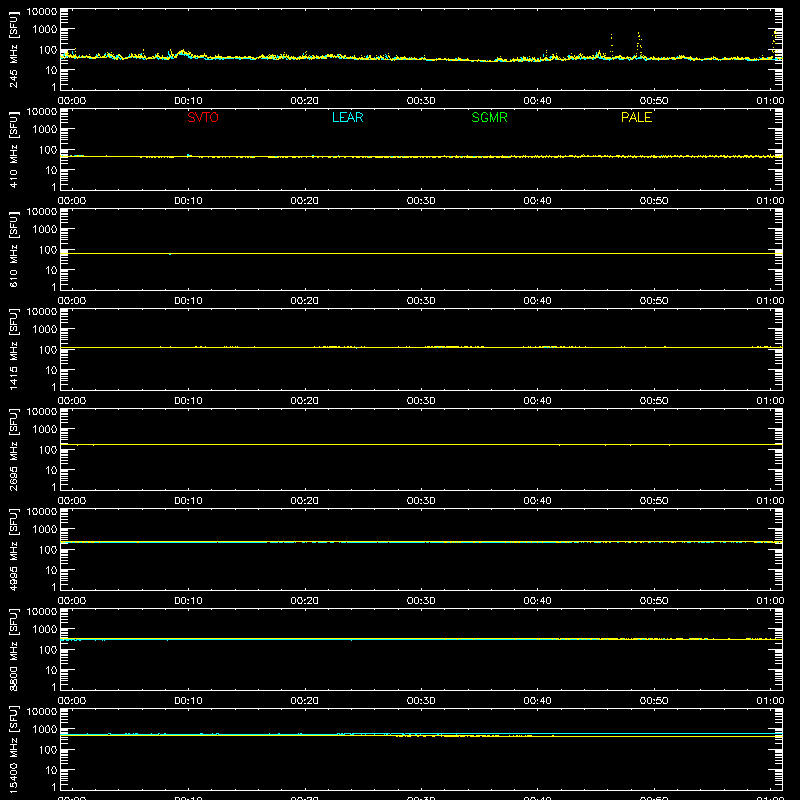The height and width of the screenshot is (800, 800).
Task: Click 00:30 time label under 610 MHz plot
Action: (x=421, y=301)
